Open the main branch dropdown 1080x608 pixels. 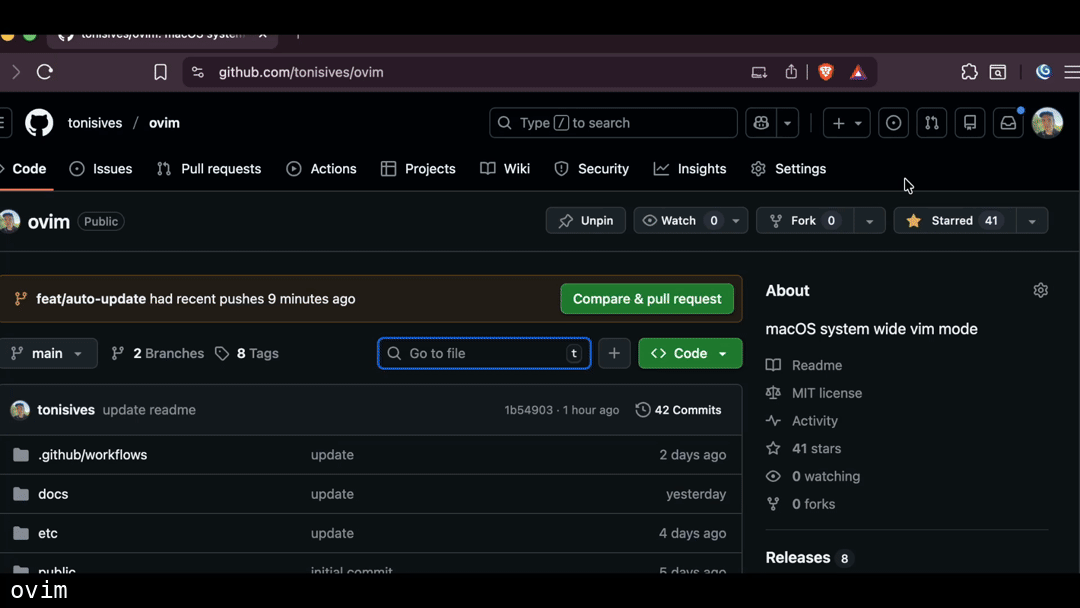pos(48,353)
